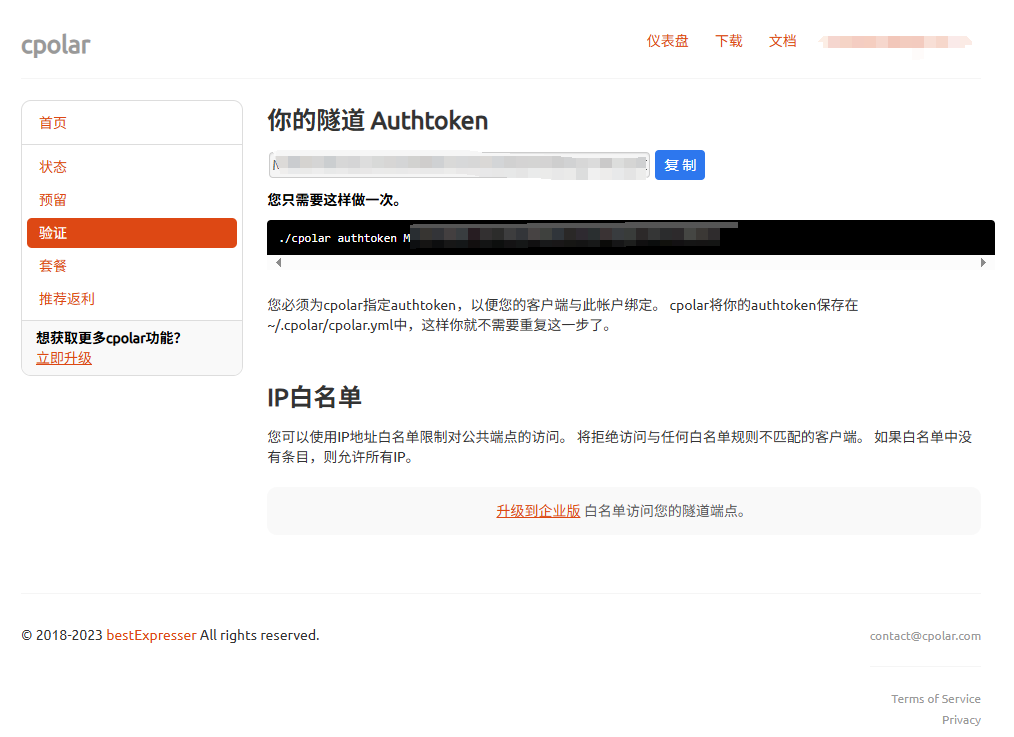This screenshot has width=1014, height=737.
Task: Click 升级到企业版 link
Action: (x=538, y=511)
